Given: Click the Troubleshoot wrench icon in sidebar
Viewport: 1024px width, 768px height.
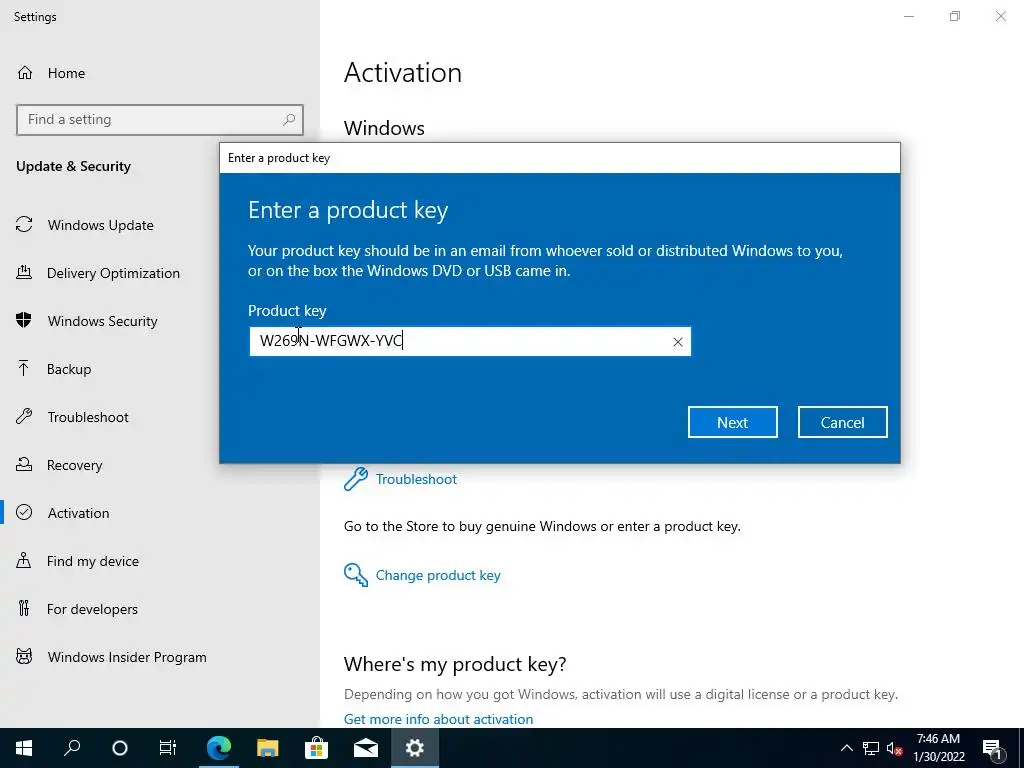Looking at the screenshot, I should (24, 416).
